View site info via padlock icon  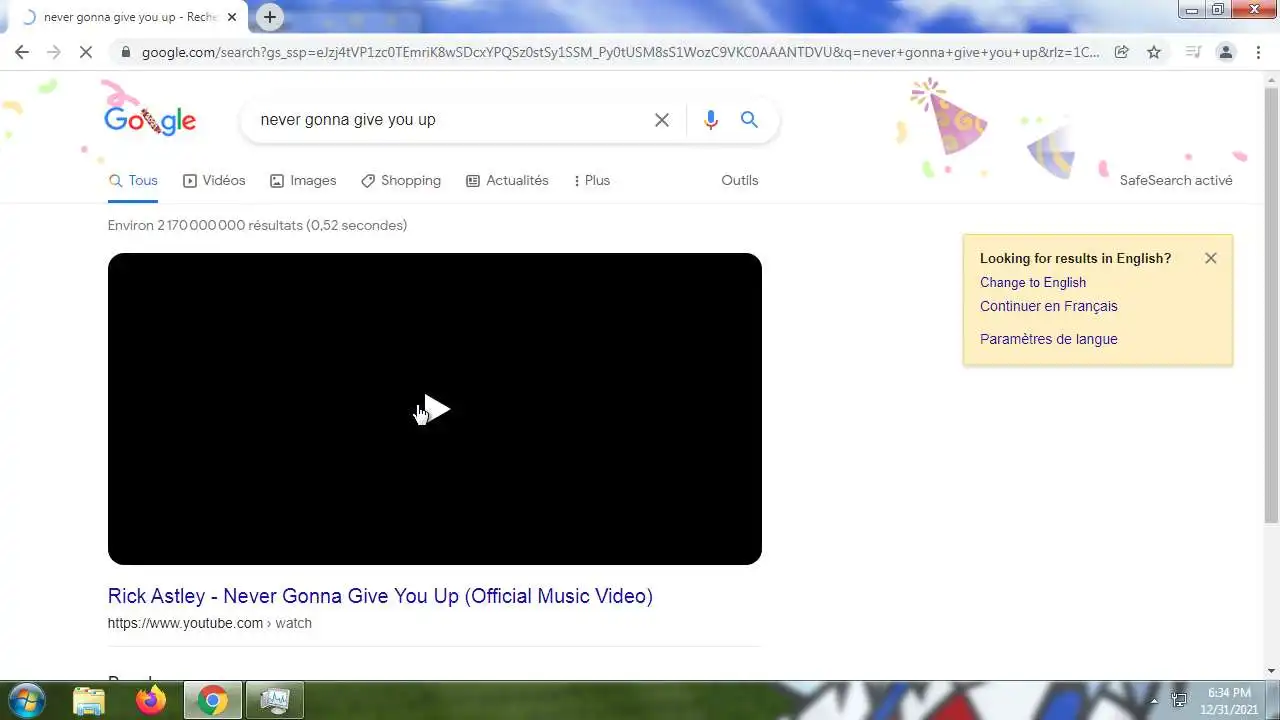point(125,52)
